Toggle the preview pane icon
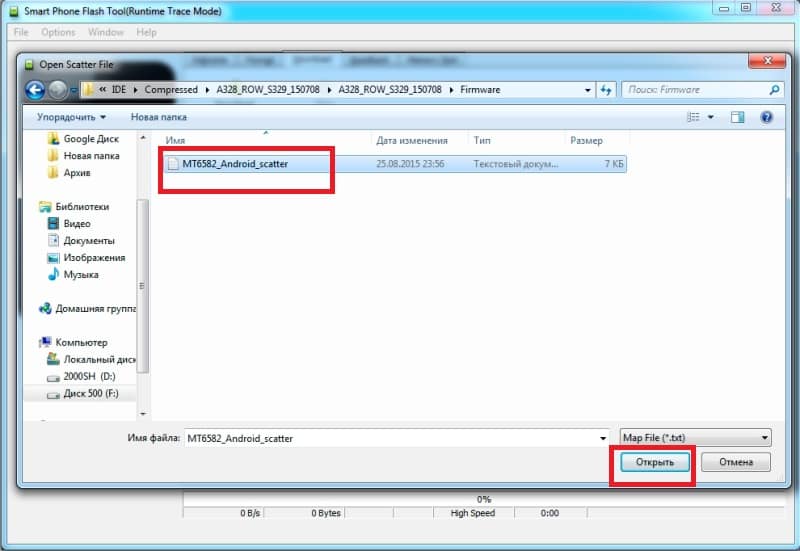The height and width of the screenshot is (551, 800). (737, 117)
